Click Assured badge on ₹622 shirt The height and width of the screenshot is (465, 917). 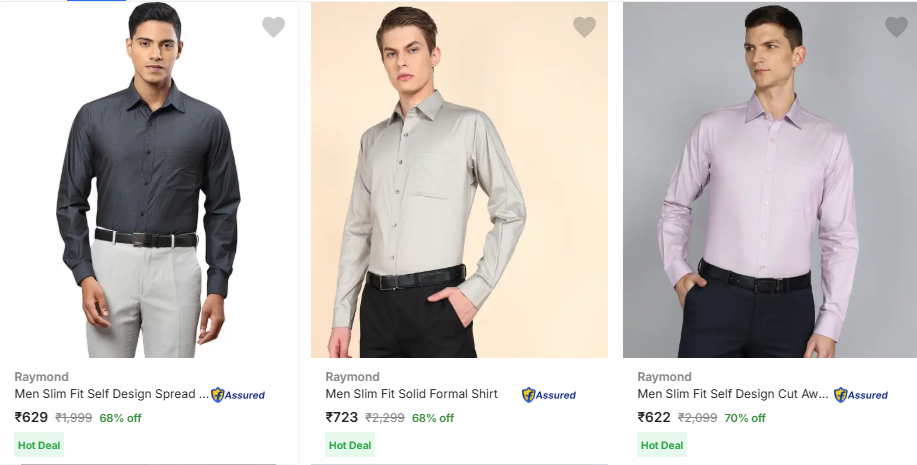point(861,395)
